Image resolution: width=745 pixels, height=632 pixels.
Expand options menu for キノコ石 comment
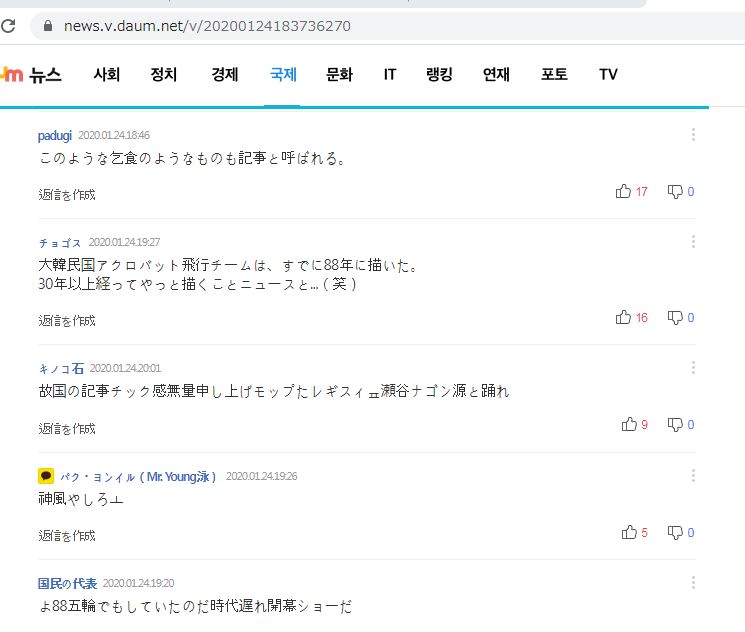coord(693,367)
